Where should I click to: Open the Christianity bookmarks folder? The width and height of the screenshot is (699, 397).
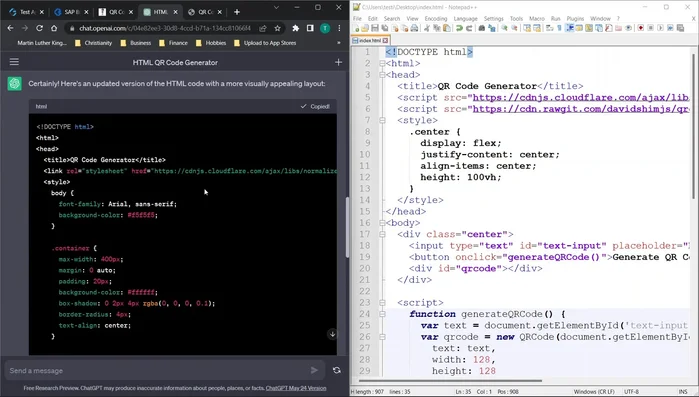click(94, 43)
